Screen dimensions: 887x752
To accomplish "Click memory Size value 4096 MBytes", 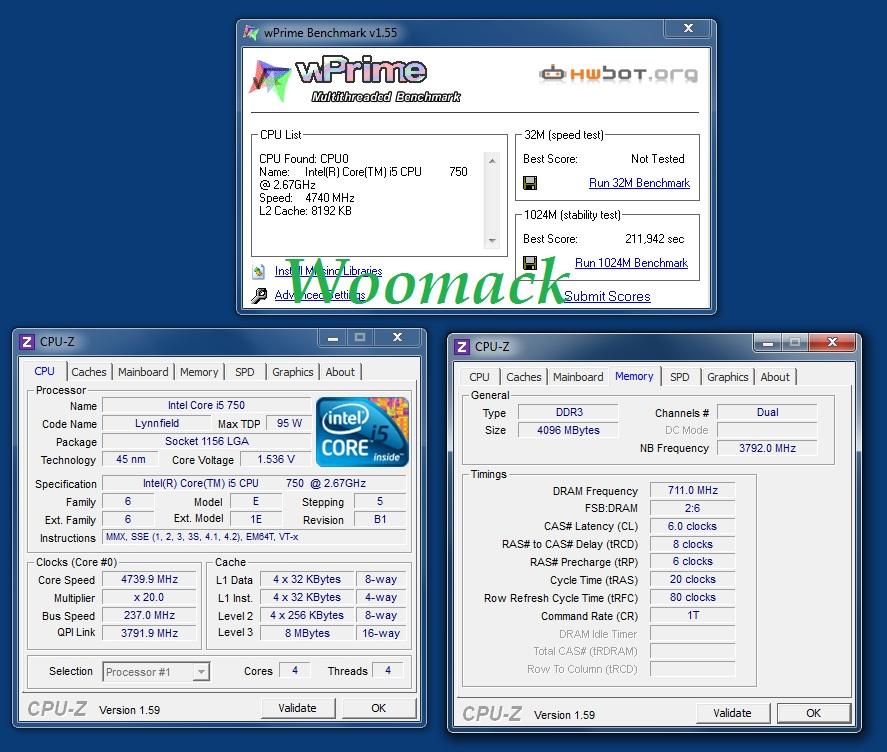I will (x=568, y=430).
